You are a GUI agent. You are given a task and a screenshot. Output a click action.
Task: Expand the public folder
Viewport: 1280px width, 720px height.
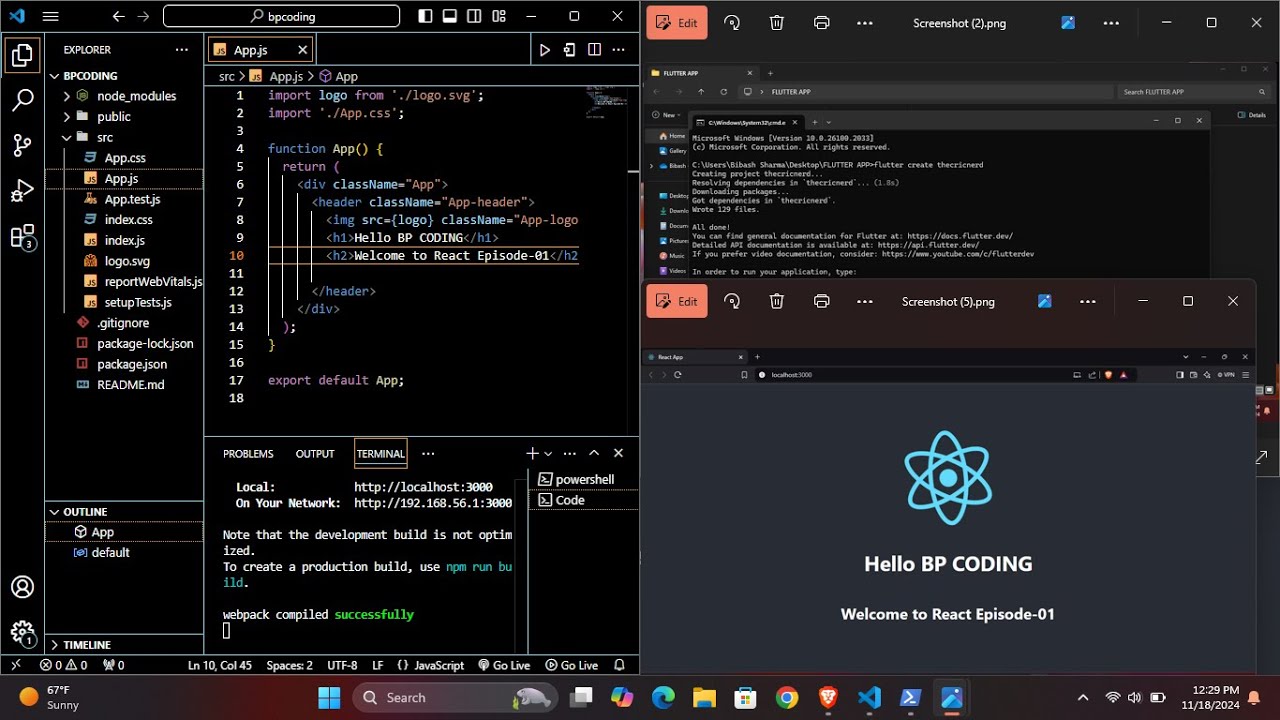point(123,117)
